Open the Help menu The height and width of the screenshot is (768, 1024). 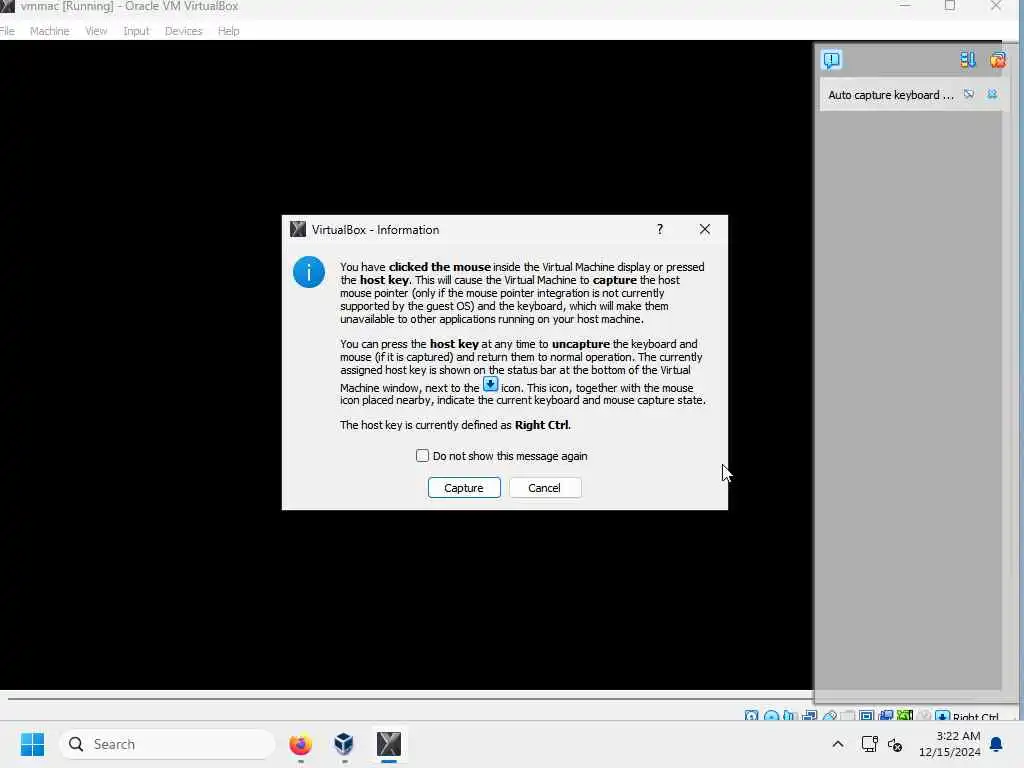tap(229, 31)
